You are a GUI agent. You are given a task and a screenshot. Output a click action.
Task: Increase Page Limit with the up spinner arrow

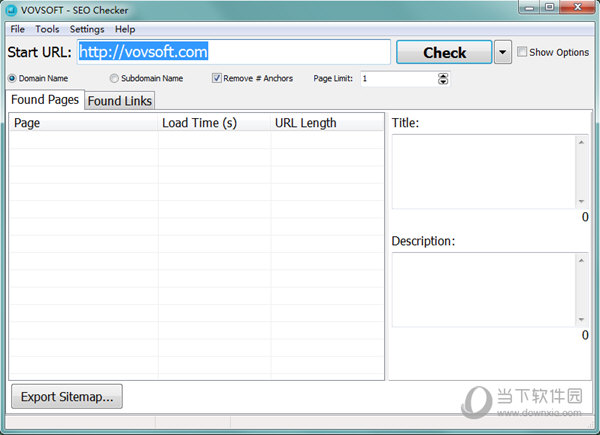[443, 76]
